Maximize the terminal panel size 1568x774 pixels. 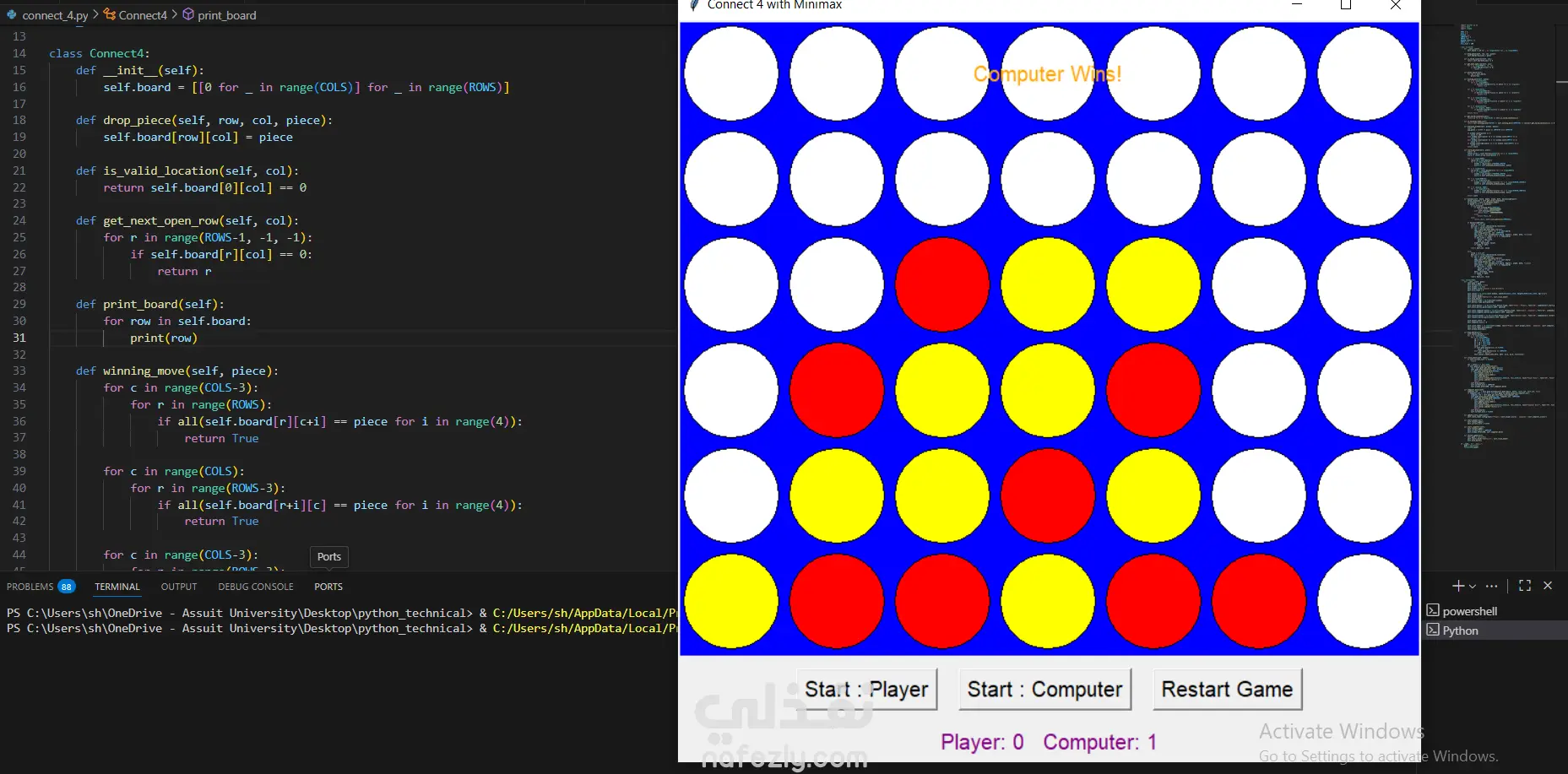tap(1525, 586)
